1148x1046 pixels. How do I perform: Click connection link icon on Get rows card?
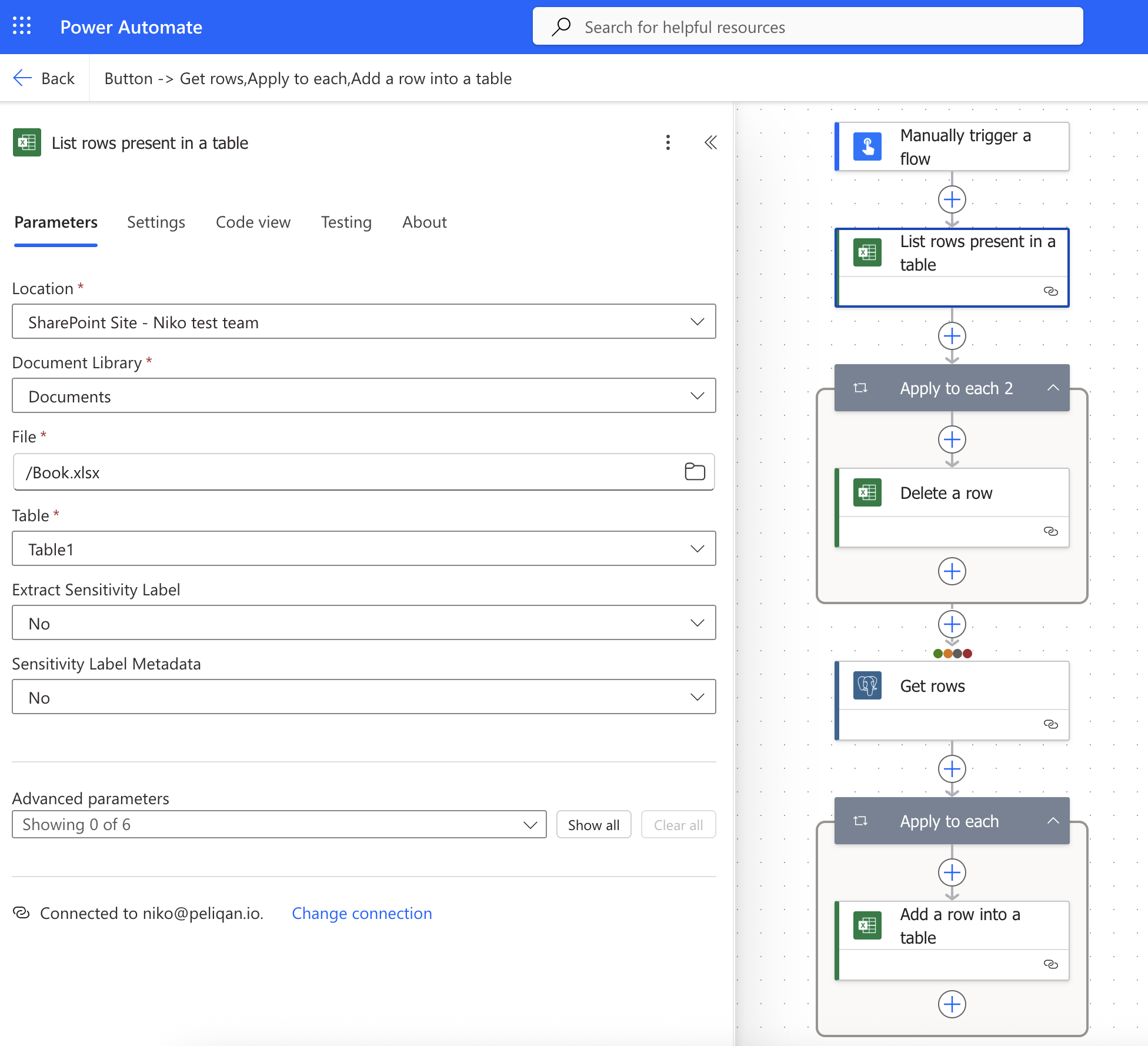1051,724
